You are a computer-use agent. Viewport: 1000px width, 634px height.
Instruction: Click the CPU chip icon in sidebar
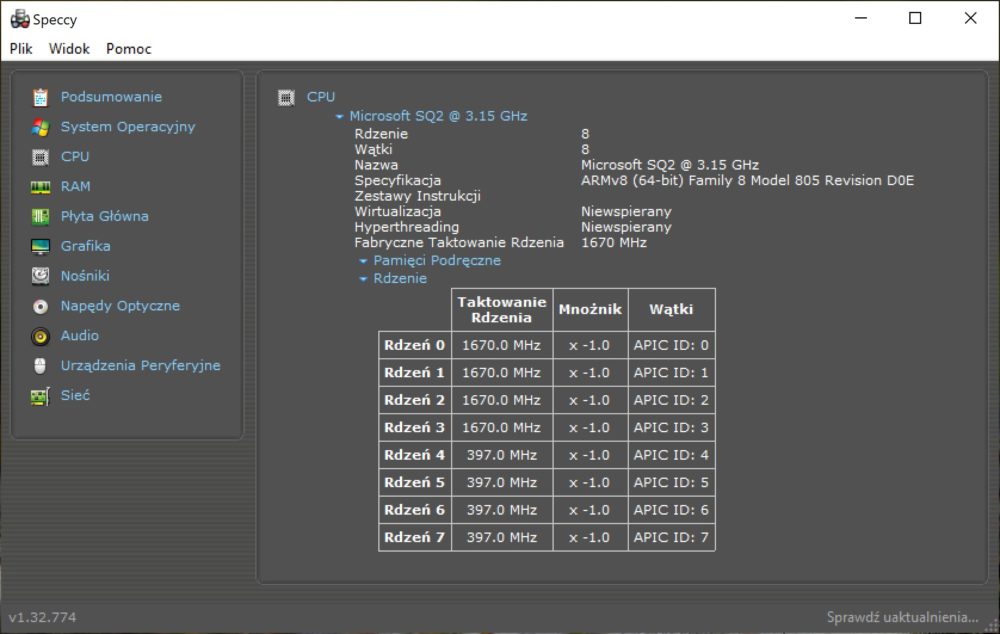[40, 157]
